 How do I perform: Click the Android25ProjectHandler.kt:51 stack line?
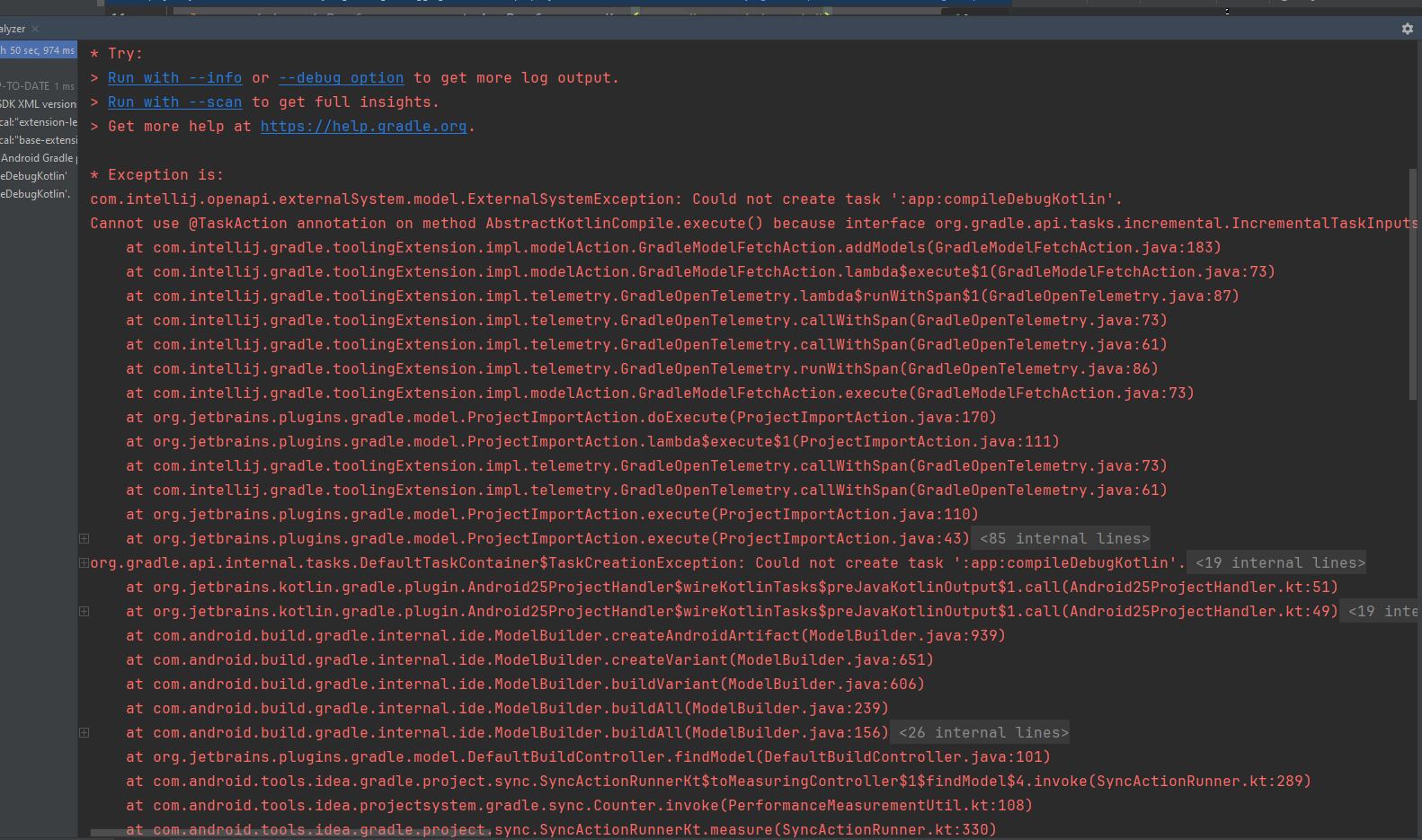[732, 588]
